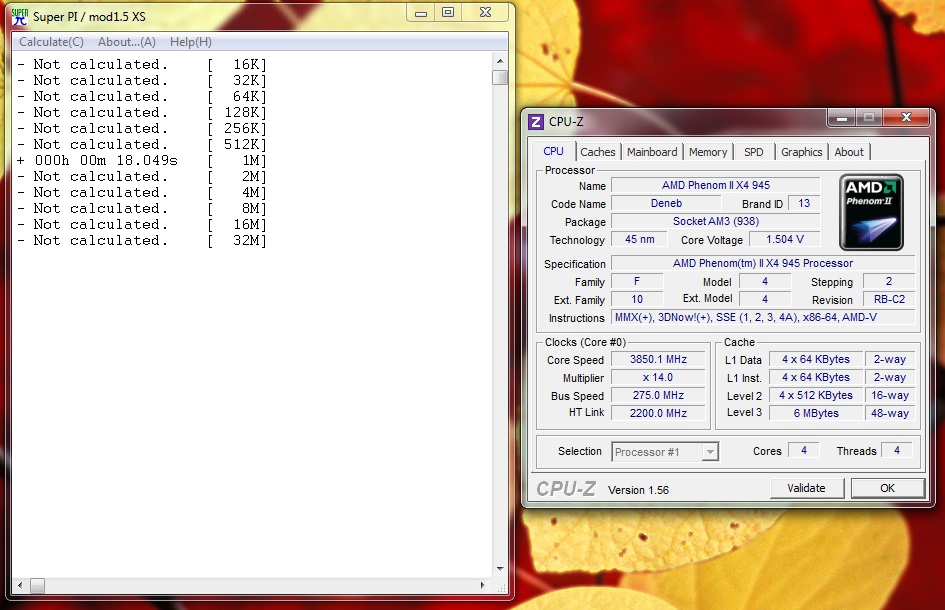Maximize the Super PI window
This screenshot has height=610, width=945.
point(448,13)
